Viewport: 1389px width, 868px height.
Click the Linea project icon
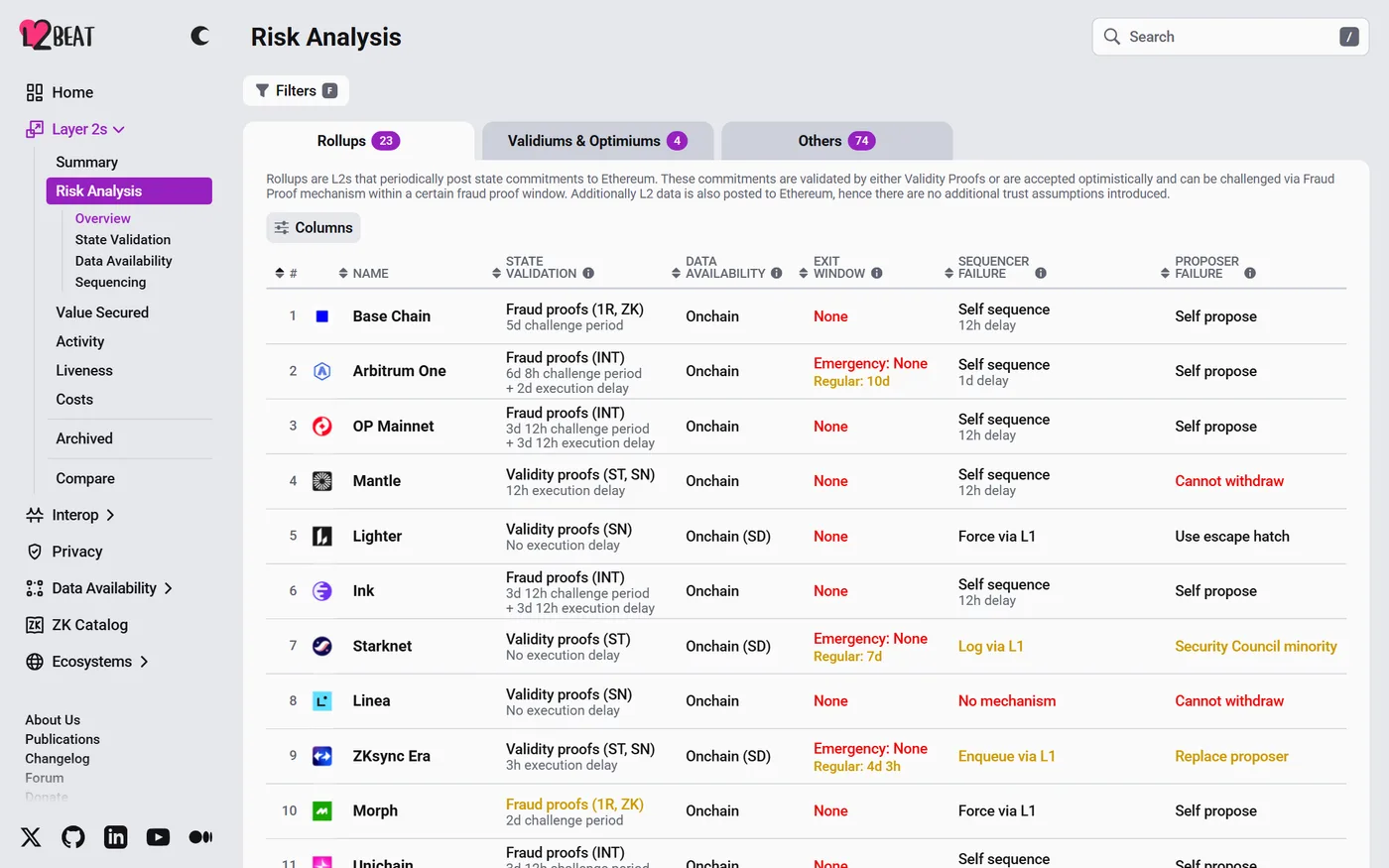(322, 701)
